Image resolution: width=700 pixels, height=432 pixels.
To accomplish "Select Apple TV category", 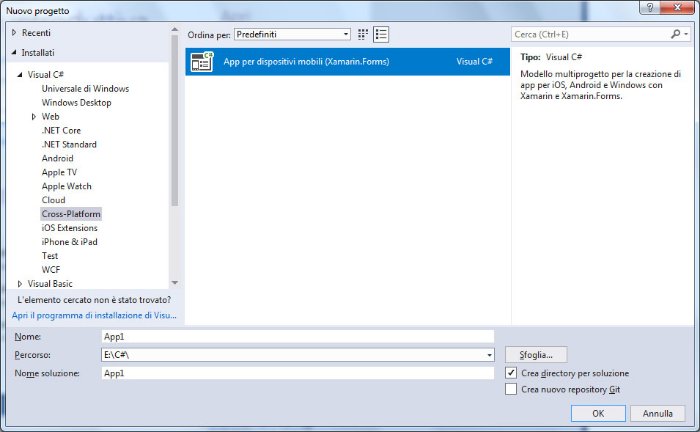I will point(59,172).
